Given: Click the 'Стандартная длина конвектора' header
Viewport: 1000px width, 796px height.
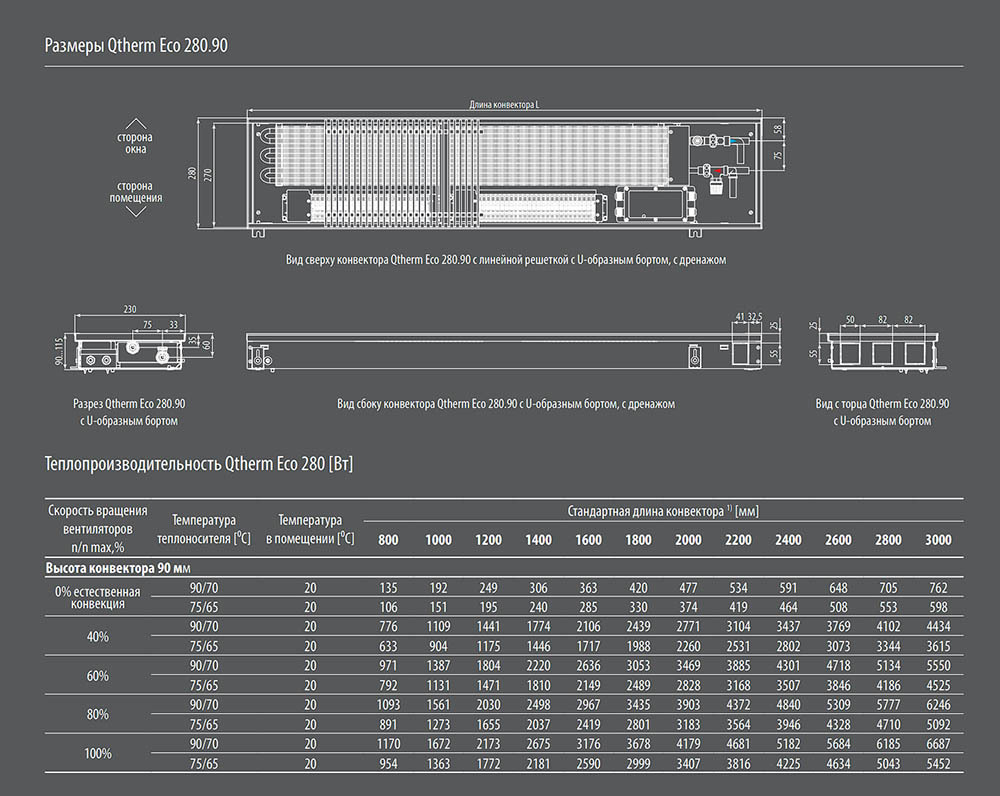Looking at the screenshot, I should (x=663, y=511).
